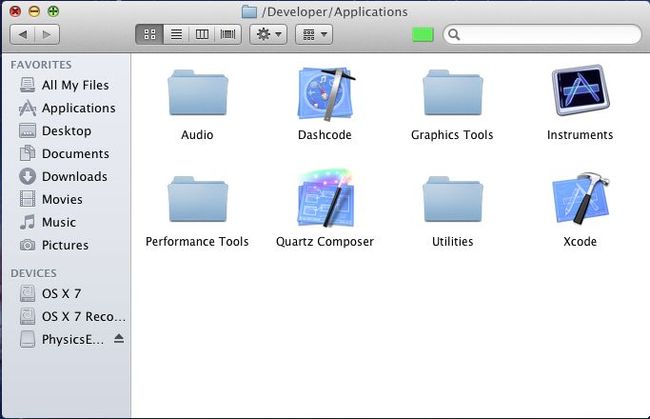The image size is (650, 419).
Task: Go back with the left arrow button
Action: 22,34
